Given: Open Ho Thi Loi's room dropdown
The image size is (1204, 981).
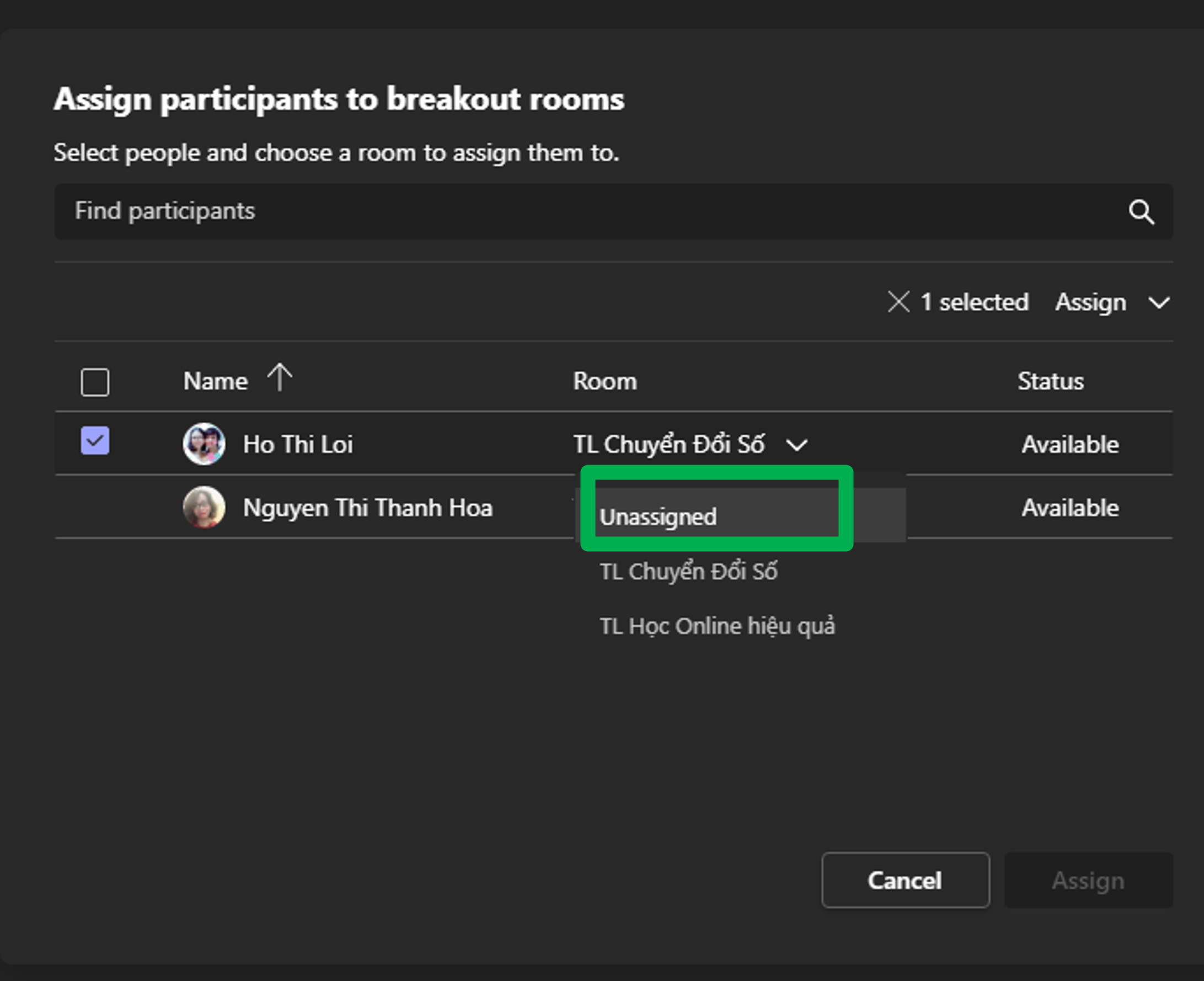Looking at the screenshot, I should 797,445.
